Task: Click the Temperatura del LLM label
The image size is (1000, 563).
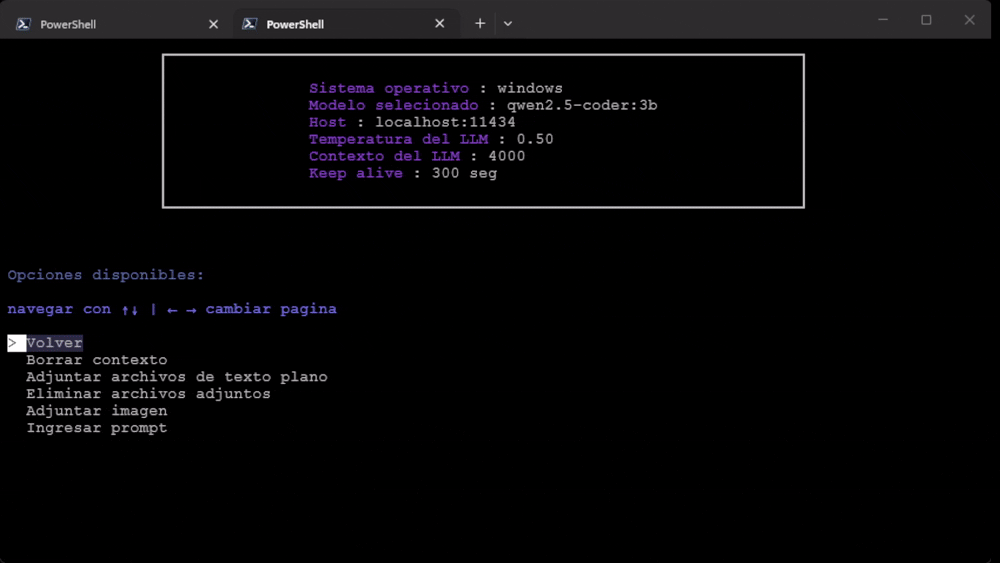Action: [x=398, y=139]
